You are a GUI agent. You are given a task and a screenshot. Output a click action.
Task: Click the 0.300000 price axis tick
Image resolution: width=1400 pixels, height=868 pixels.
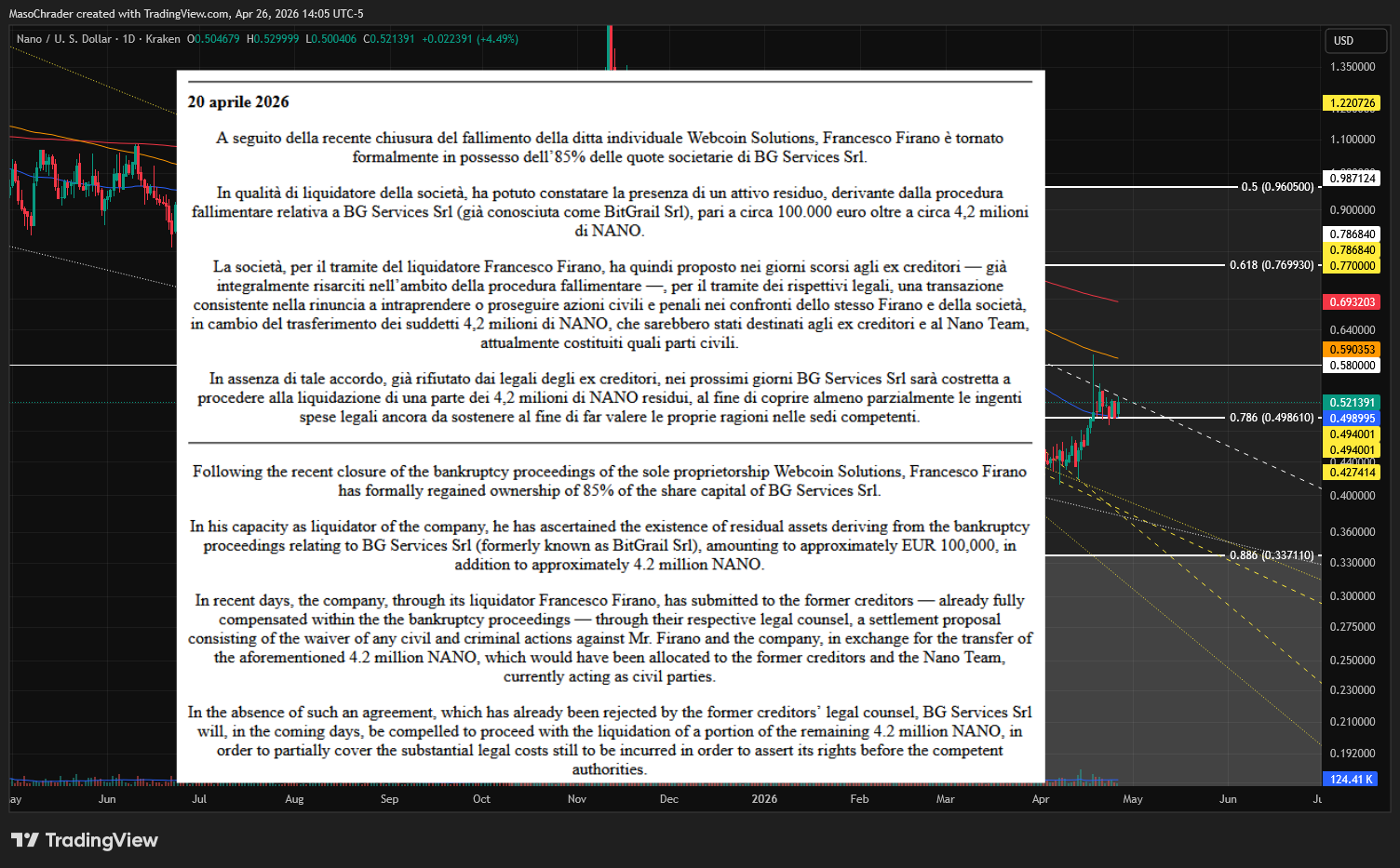point(1353,596)
